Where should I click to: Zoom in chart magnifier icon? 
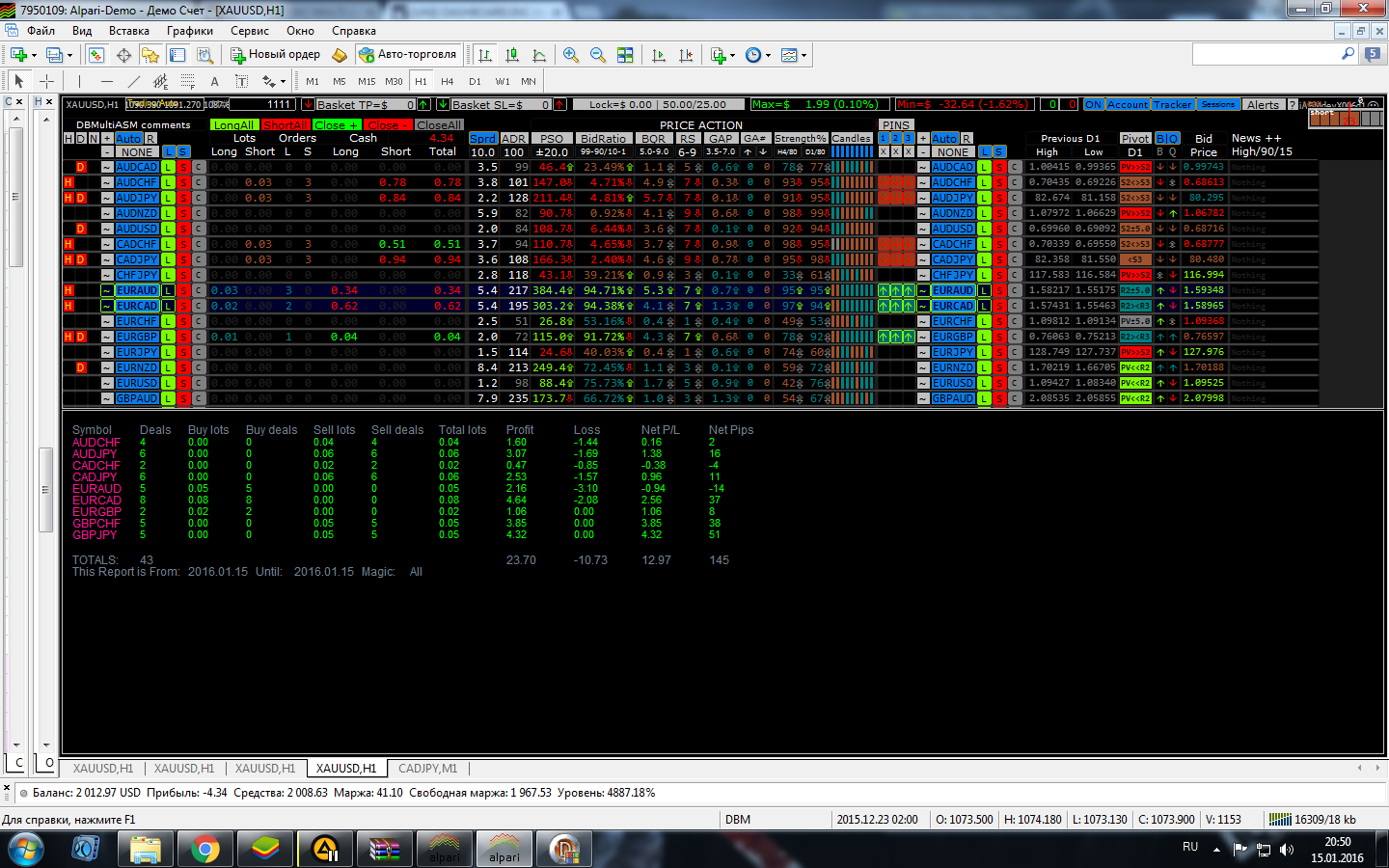point(571,55)
